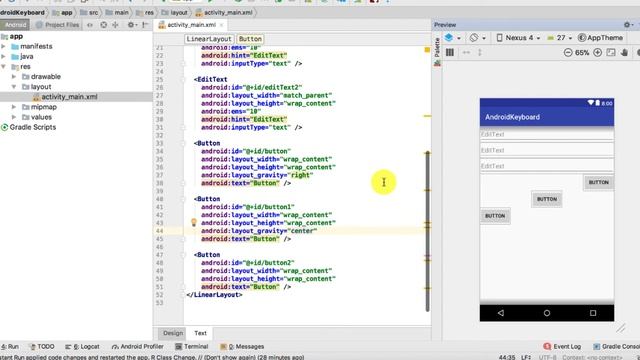640x360 pixels.
Task: Expand the drawable folder
Action: point(14,76)
